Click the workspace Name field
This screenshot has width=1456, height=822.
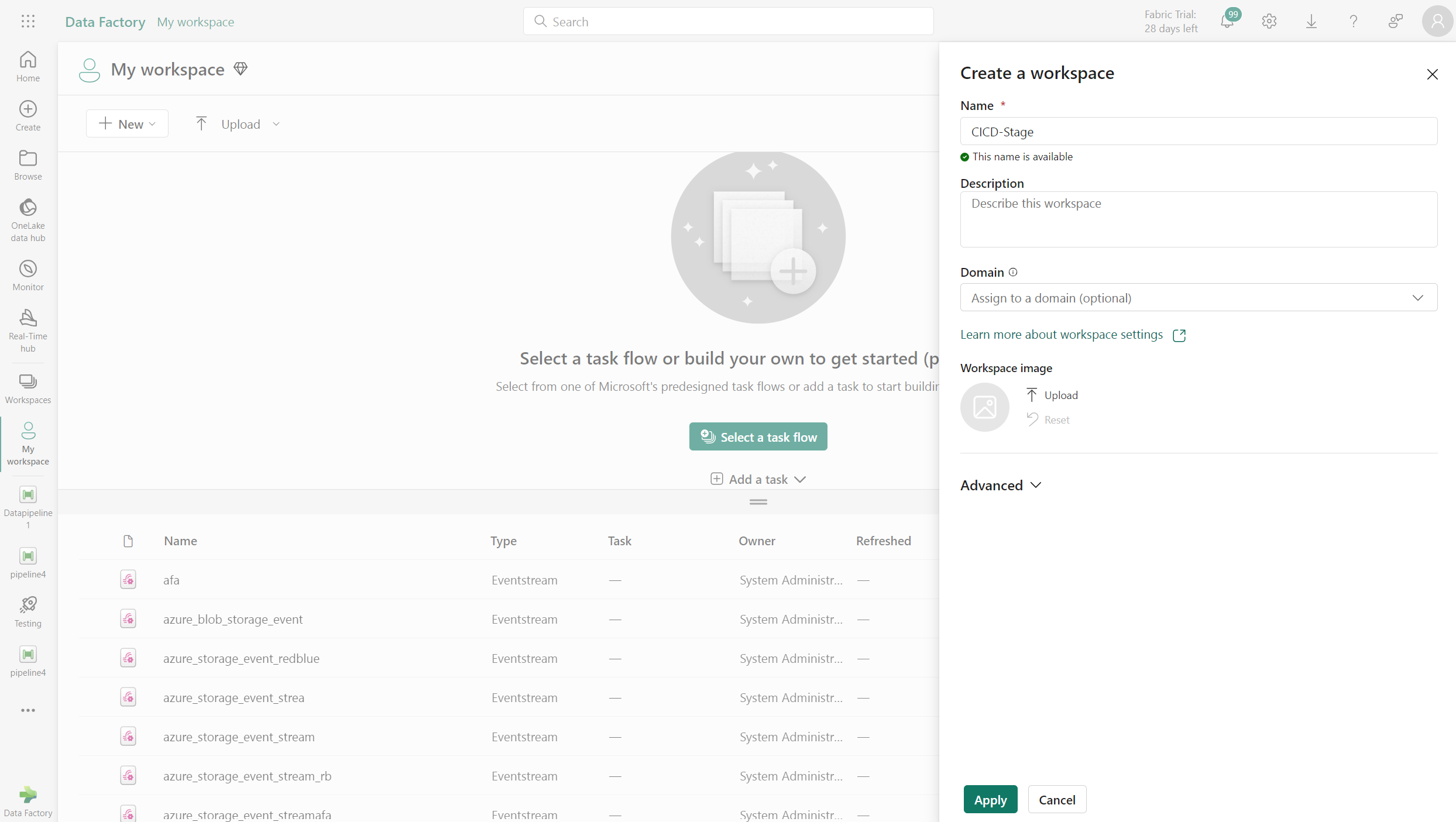tap(1199, 132)
